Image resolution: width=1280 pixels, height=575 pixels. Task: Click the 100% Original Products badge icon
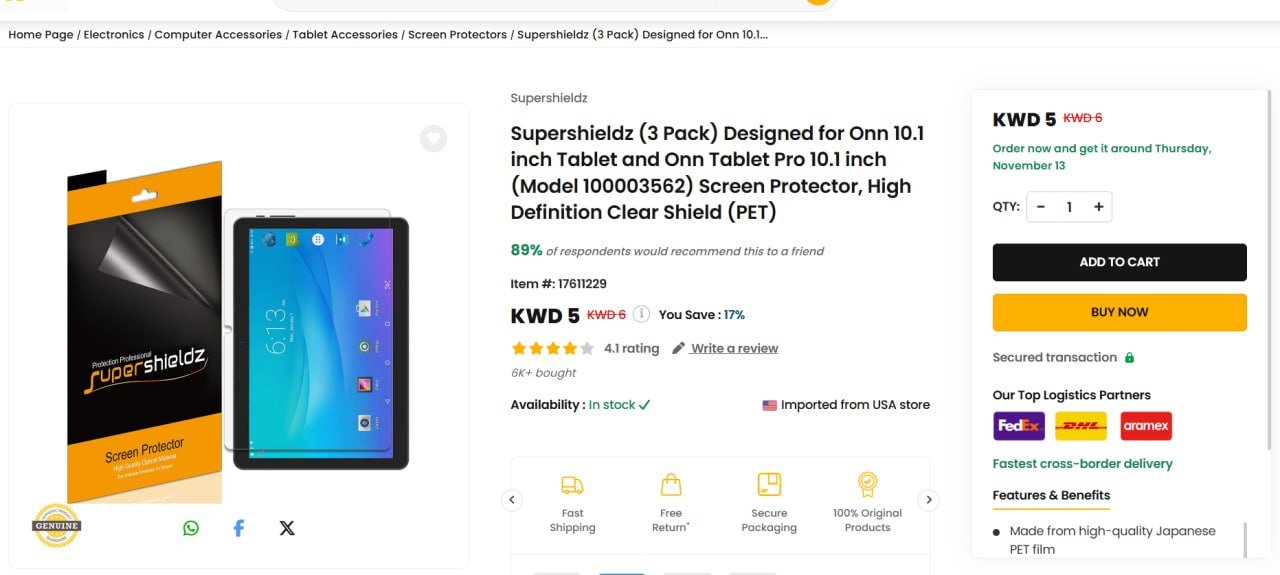[868, 485]
